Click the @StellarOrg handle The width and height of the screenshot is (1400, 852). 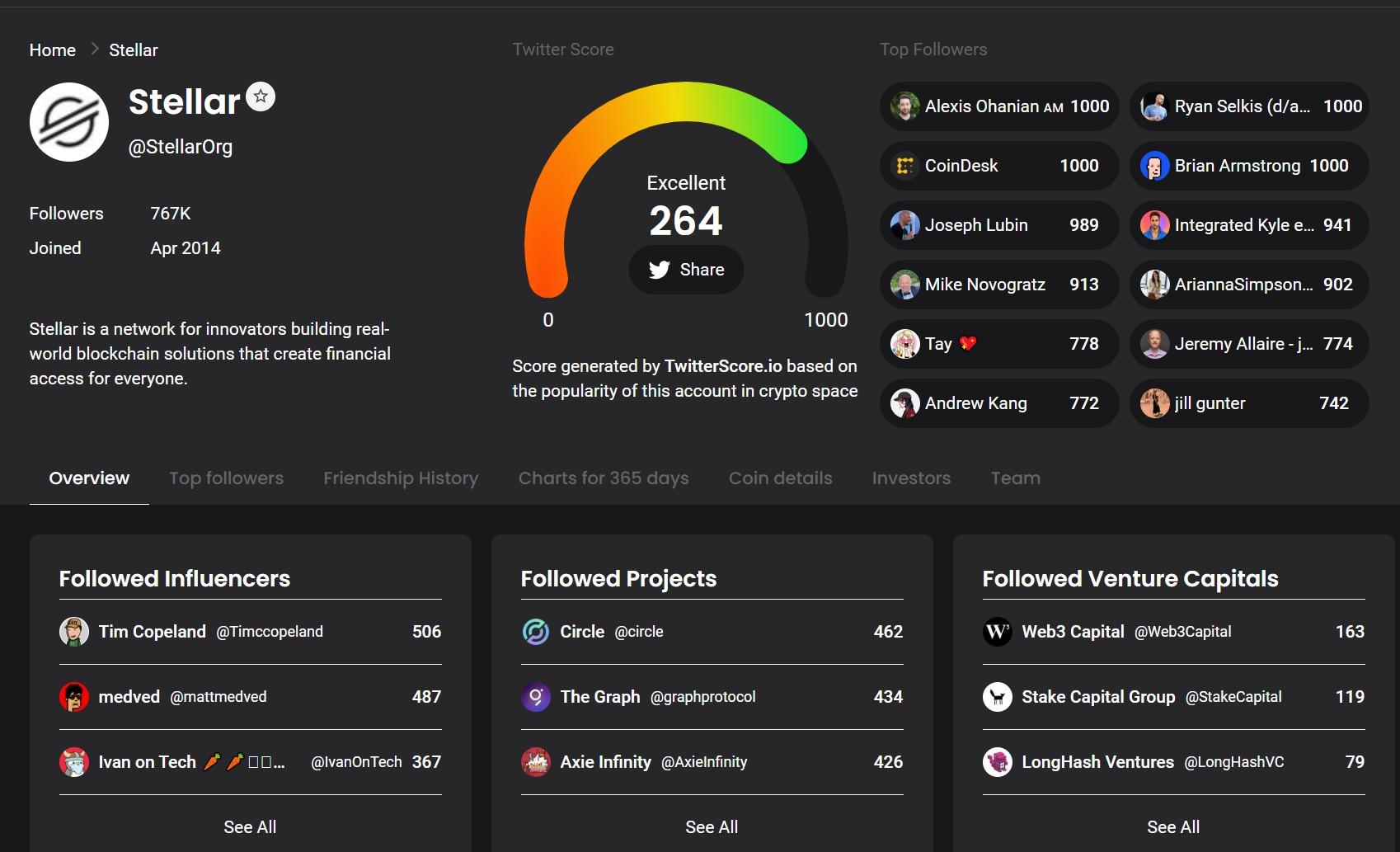181,147
